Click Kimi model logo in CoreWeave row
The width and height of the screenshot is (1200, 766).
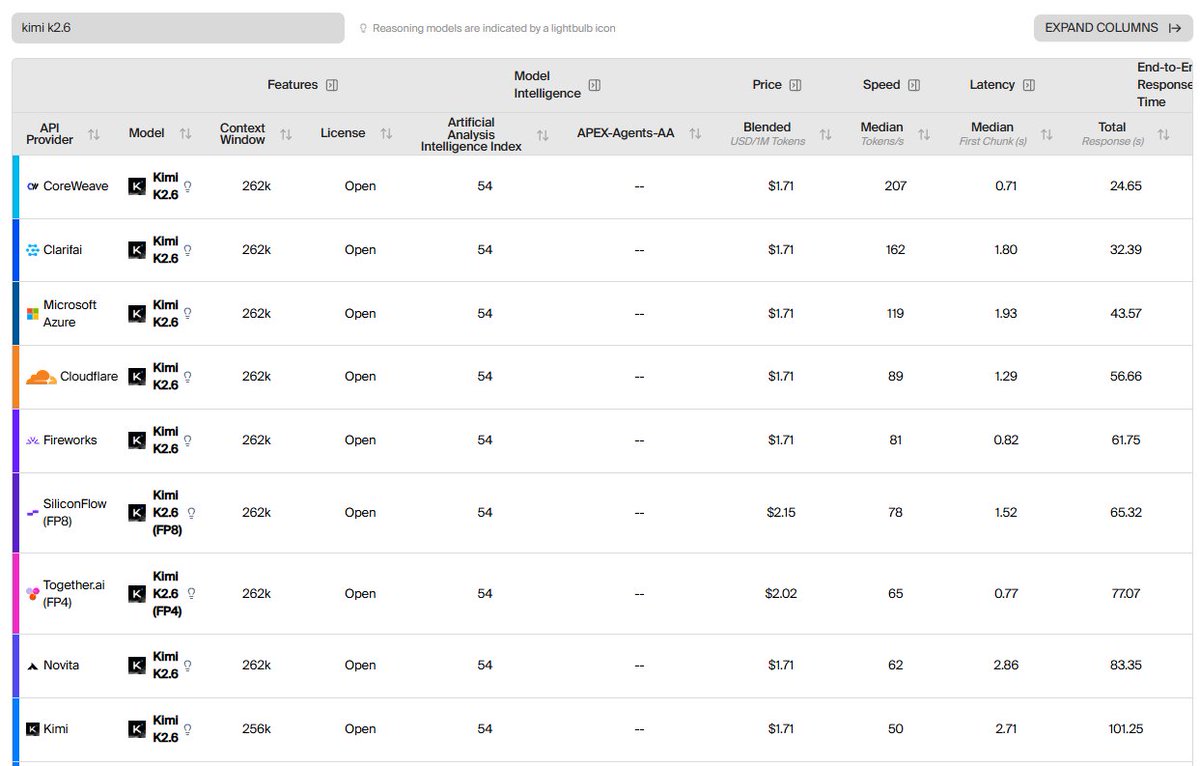[x=137, y=186]
